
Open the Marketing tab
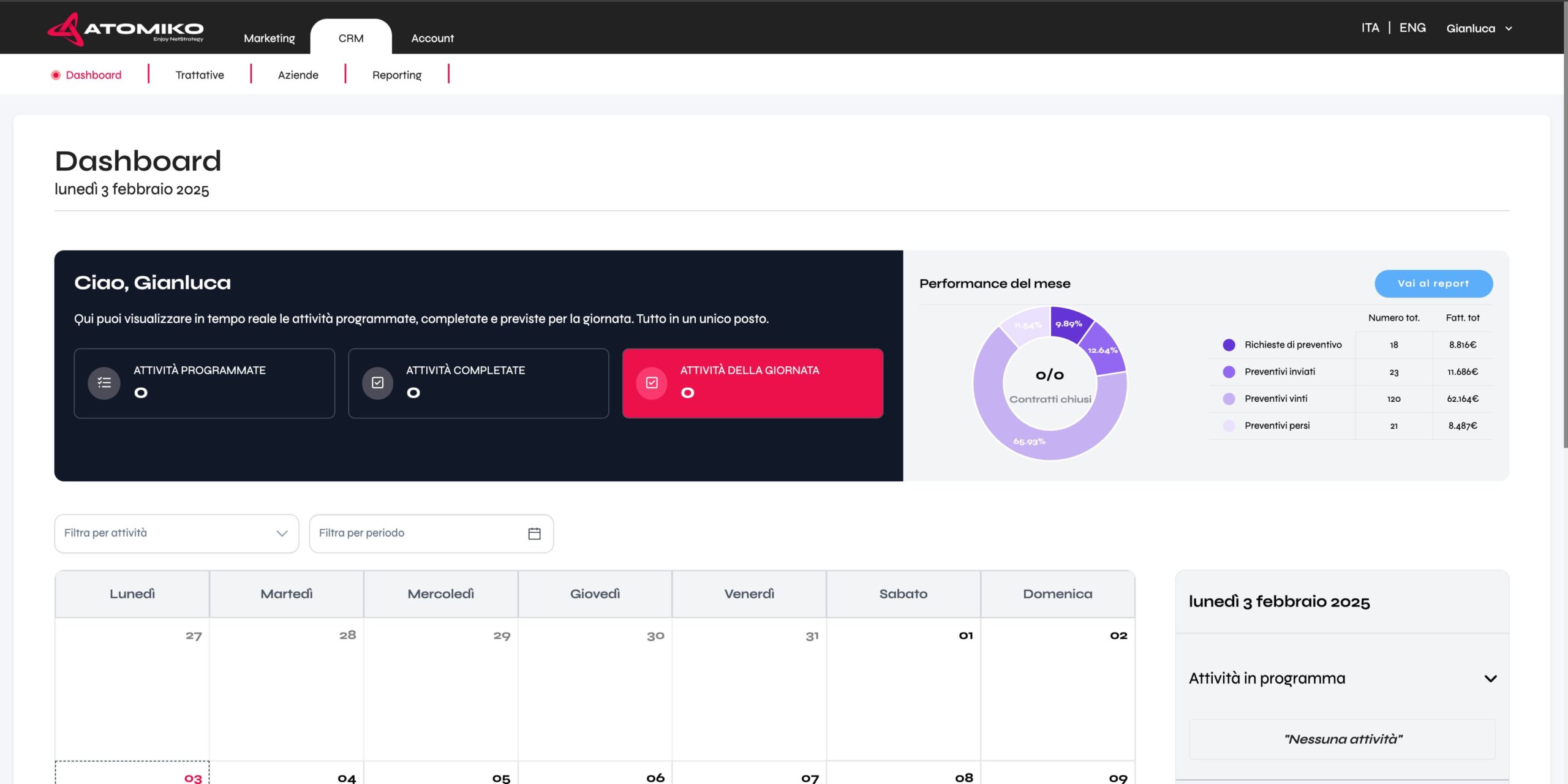tap(269, 38)
